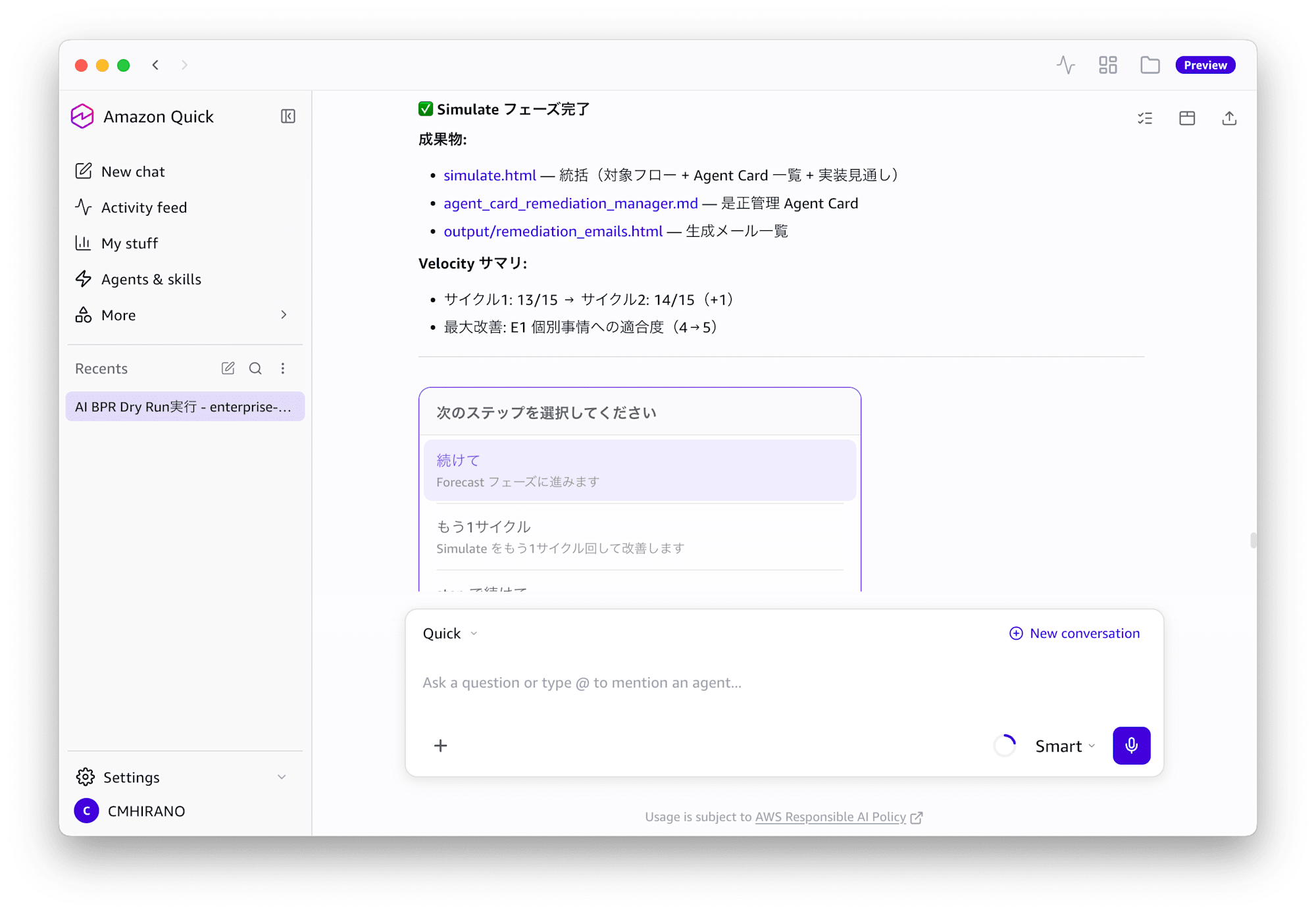The width and height of the screenshot is (1316, 914).
Task: Open simulate.html link
Action: coord(490,175)
